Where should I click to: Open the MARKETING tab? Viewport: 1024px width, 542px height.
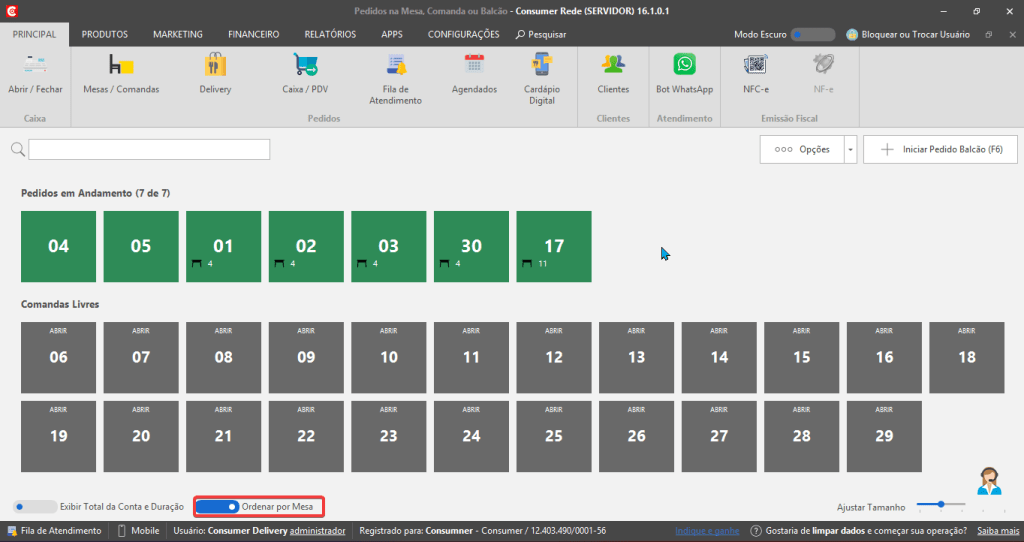[178, 35]
